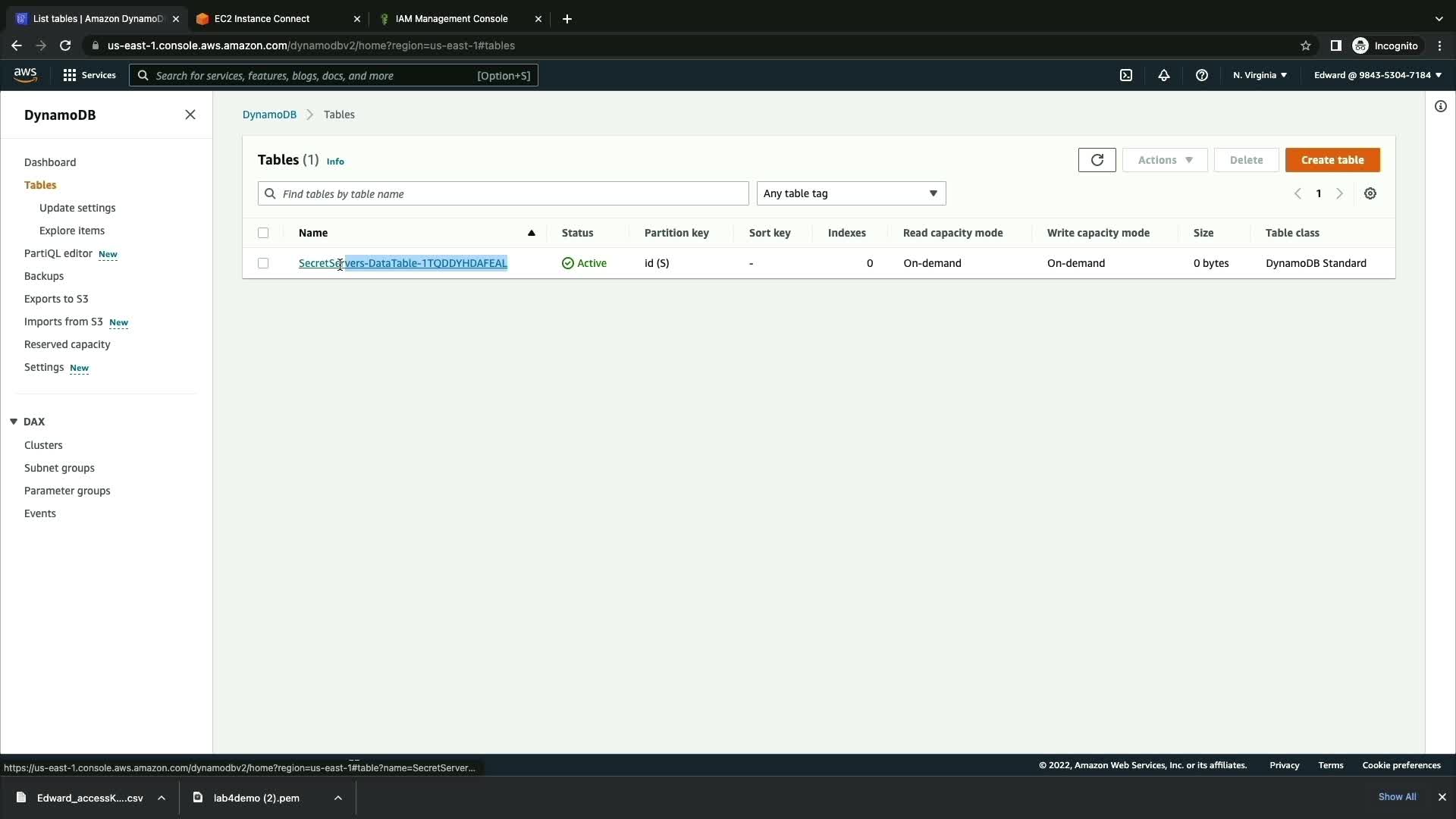Expand the Actions dropdown
Image resolution: width=1456 pixels, height=819 pixels.
[1164, 160]
